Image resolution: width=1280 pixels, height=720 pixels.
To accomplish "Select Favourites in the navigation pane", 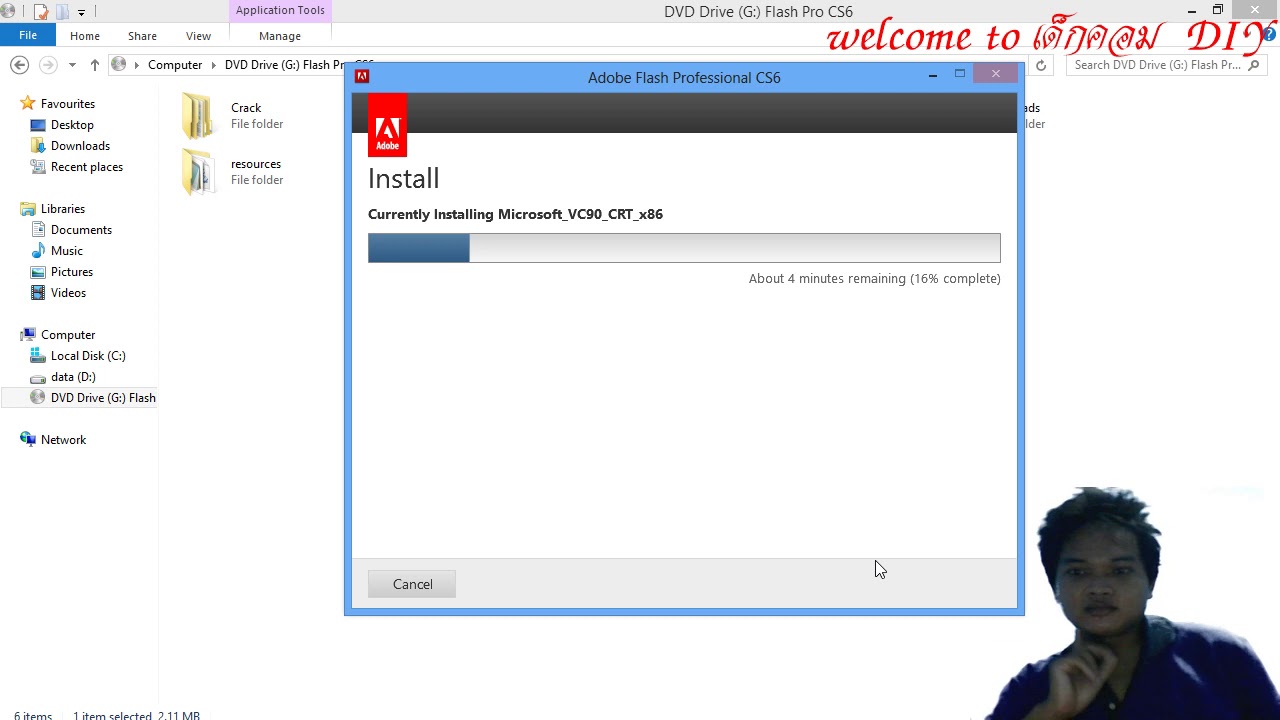I will (x=68, y=104).
